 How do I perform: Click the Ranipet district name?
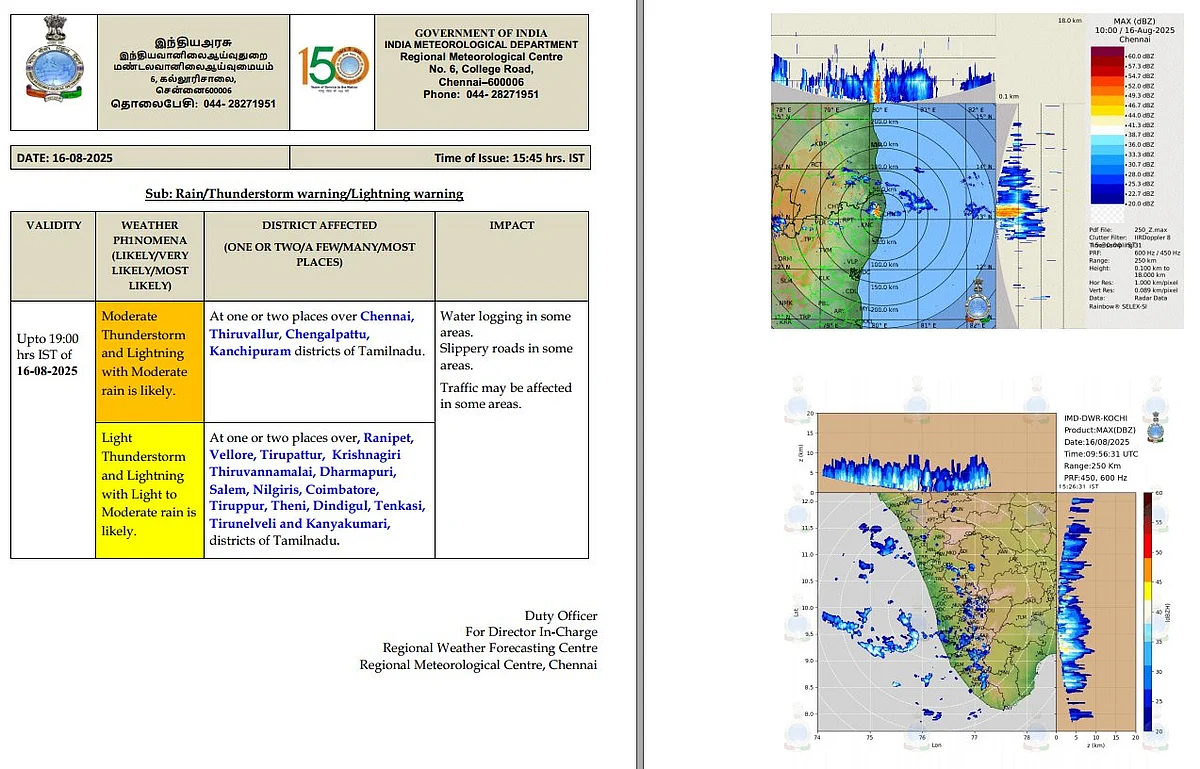tap(387, 438)
